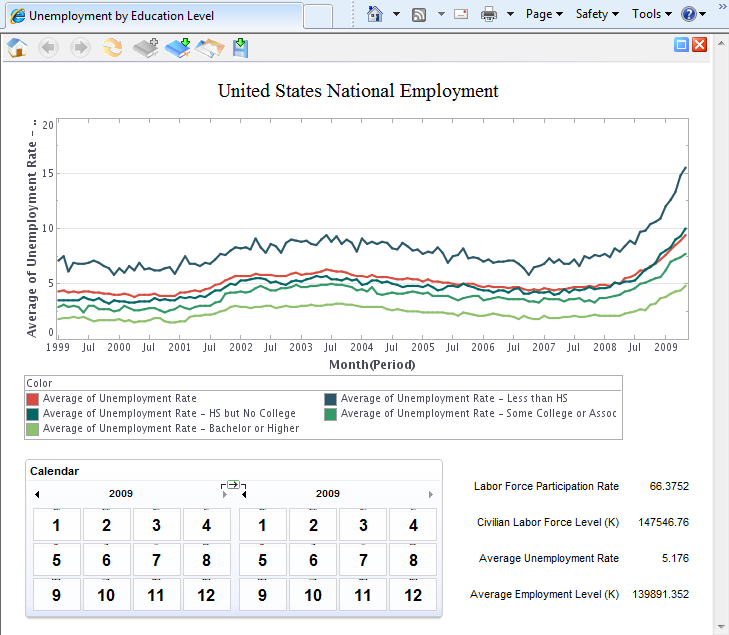This screenshot has width=729, height=635.
Task: Select month 12 in the right calendar
Action: pos(412,595)
